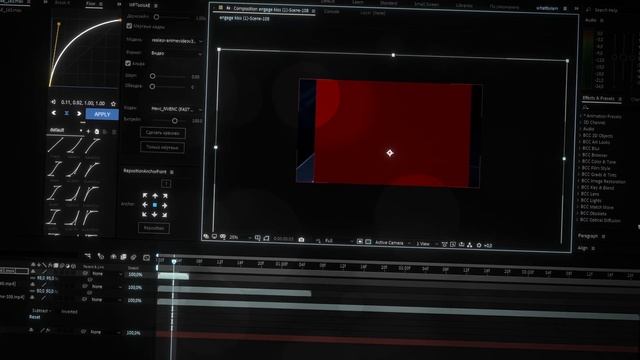Click the blue APPLY button in Flow
The image size is (640, 360).
click(x=102, y=114)
